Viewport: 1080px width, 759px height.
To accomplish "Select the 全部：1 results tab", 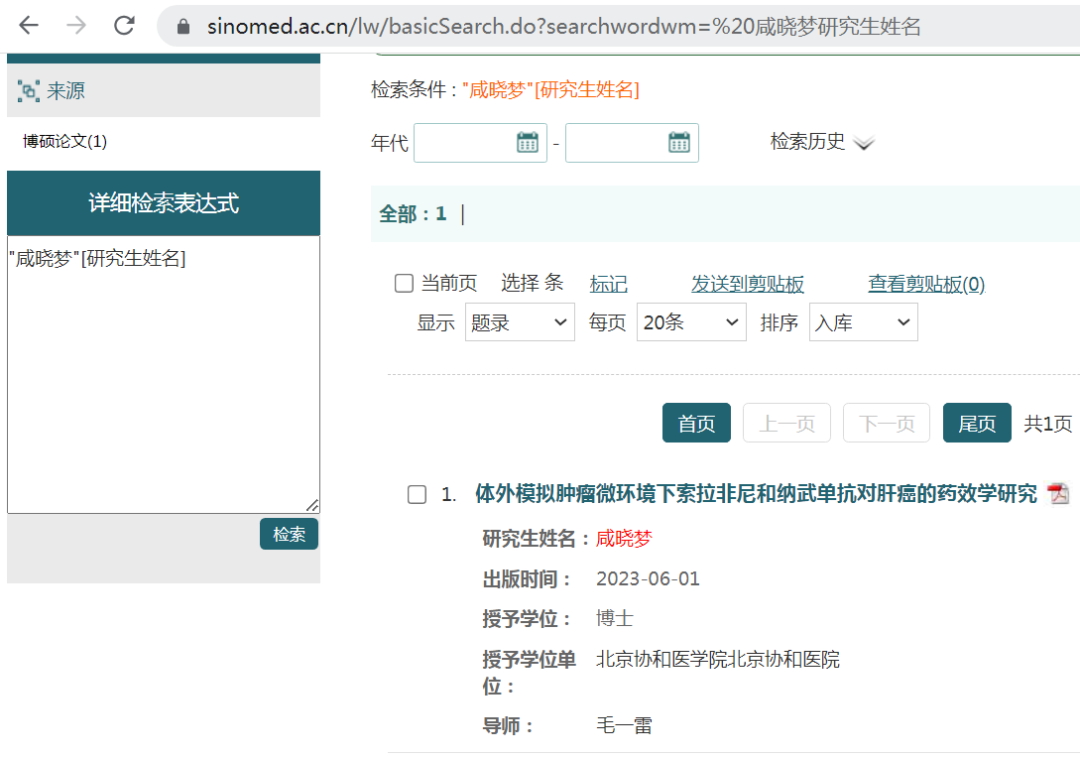I will pyautogui.click(x=412, y=213).
